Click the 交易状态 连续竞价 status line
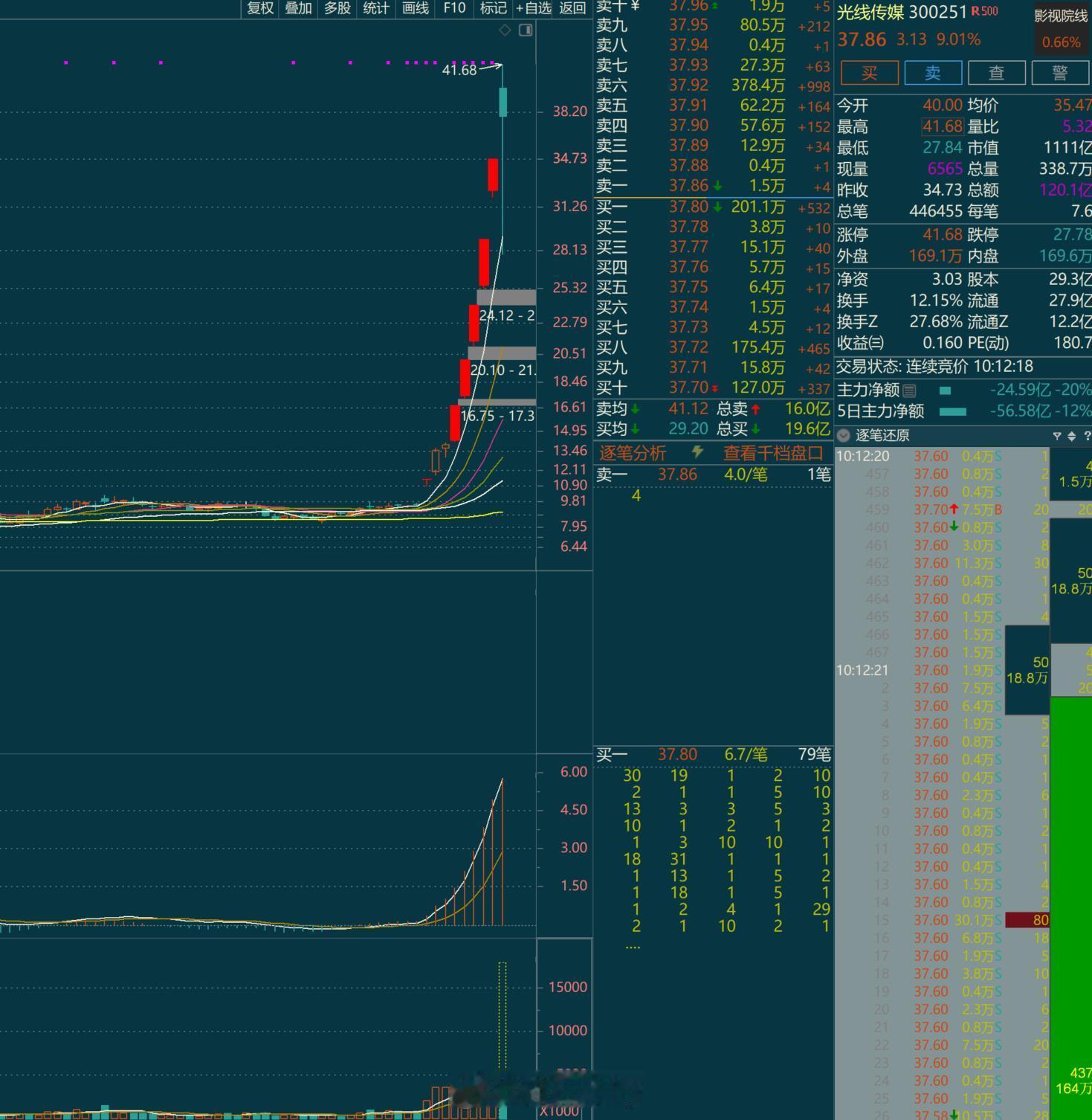 (x=934, y=366)
